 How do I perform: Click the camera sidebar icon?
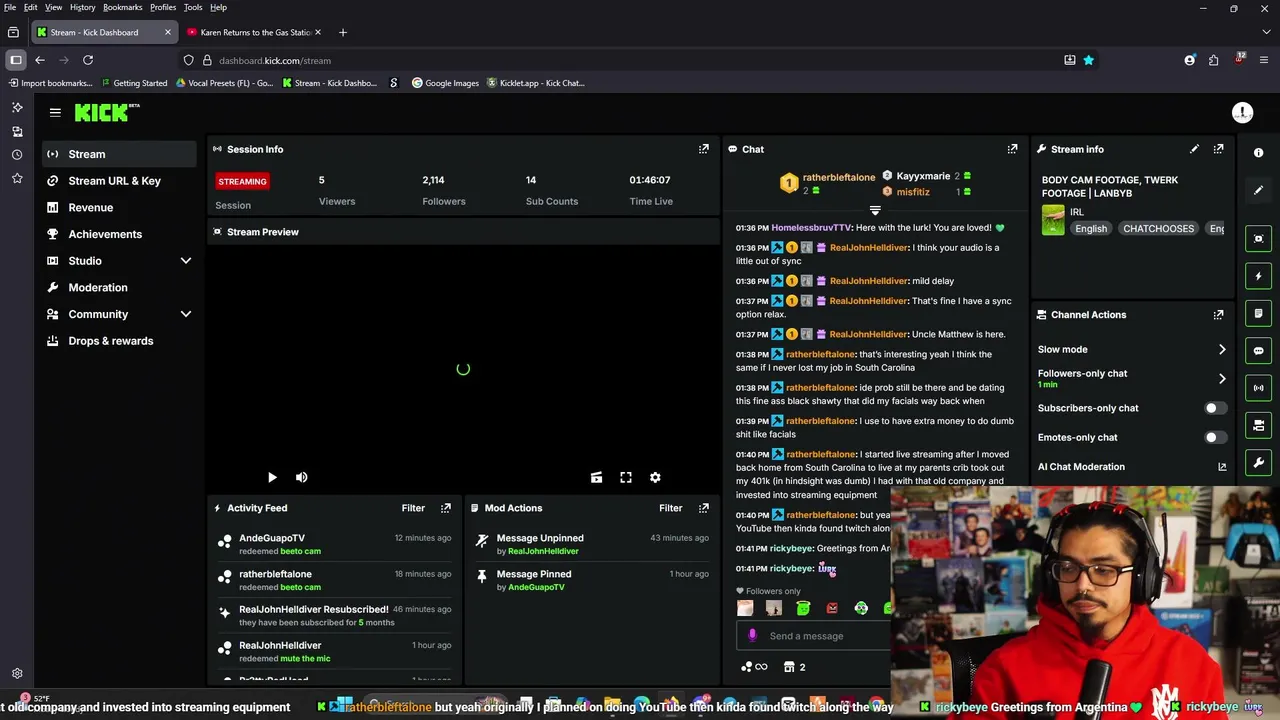(x=1258, y=425)
